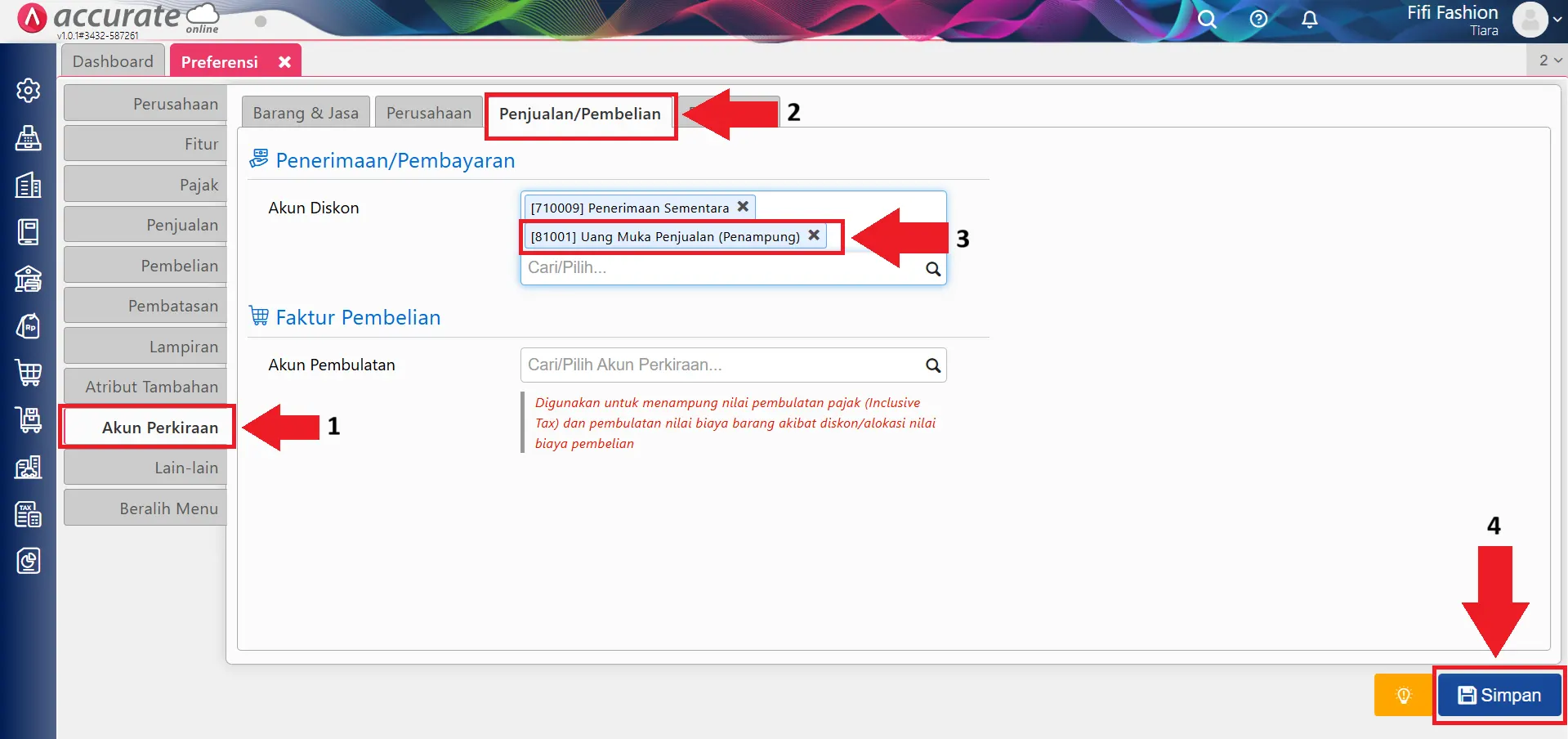Image resolution: width=1568 pixels, height=739 pixels.
Task: Click the cash register sidebar icon
Action: coord(29,138)
